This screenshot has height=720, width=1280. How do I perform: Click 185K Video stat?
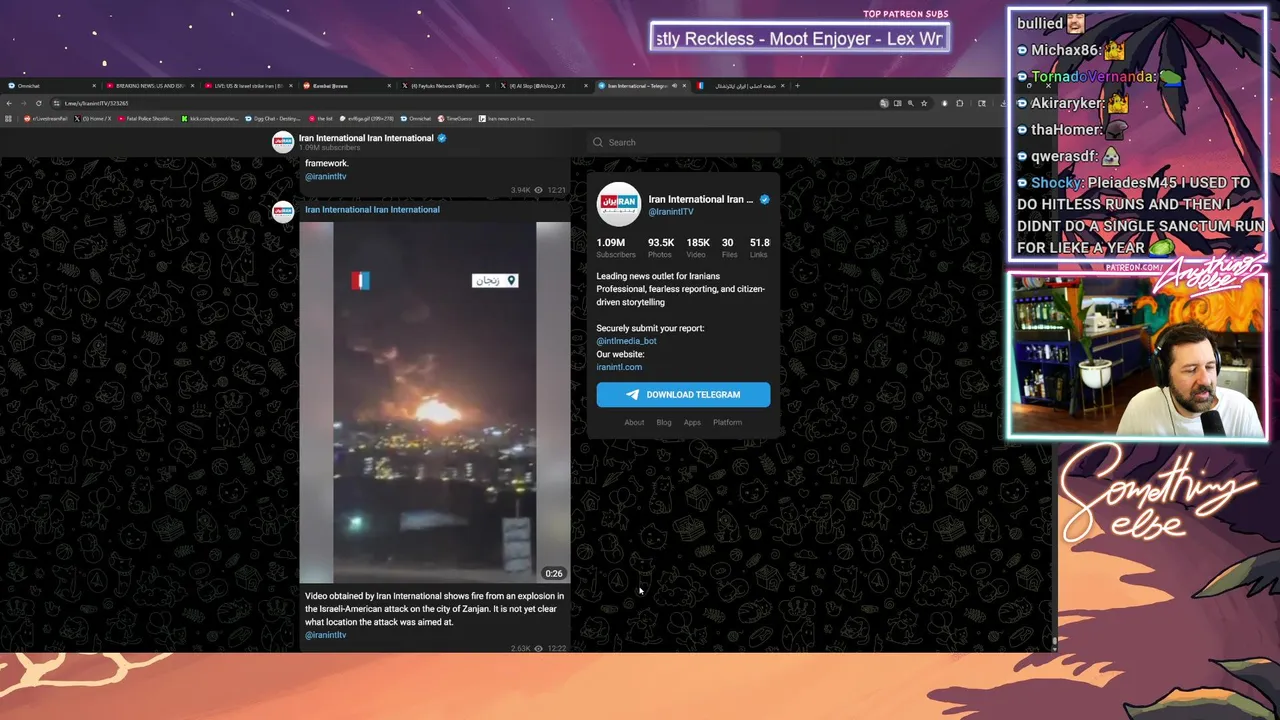tap(698, 248)
